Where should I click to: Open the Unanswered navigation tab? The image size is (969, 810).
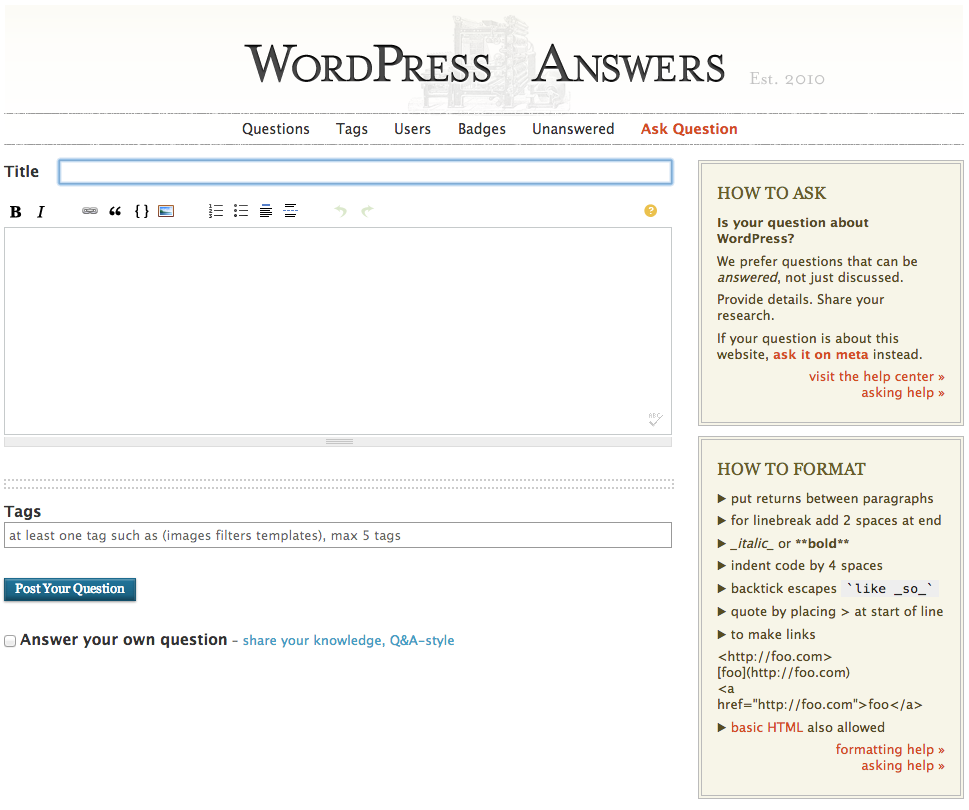pyautogui.click(x=573, y=129)
